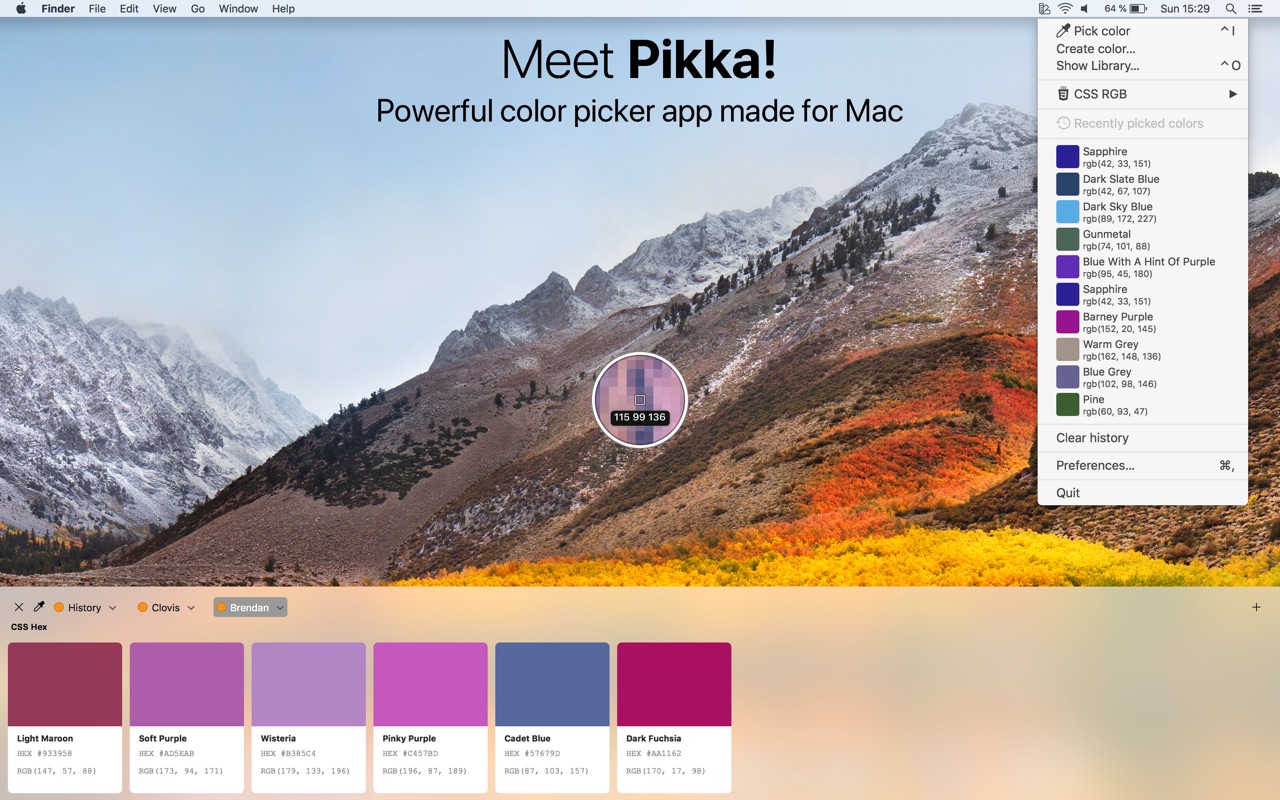Click the eyedropper icon beside Pick color

coord(1063,31)
